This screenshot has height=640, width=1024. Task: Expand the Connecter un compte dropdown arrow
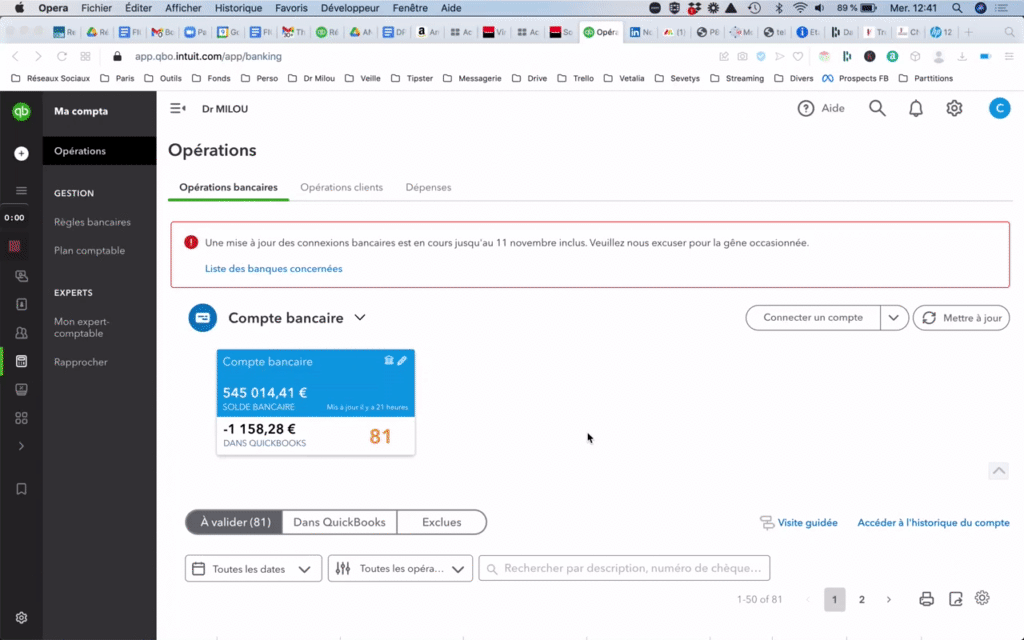(x=893, y=317)
